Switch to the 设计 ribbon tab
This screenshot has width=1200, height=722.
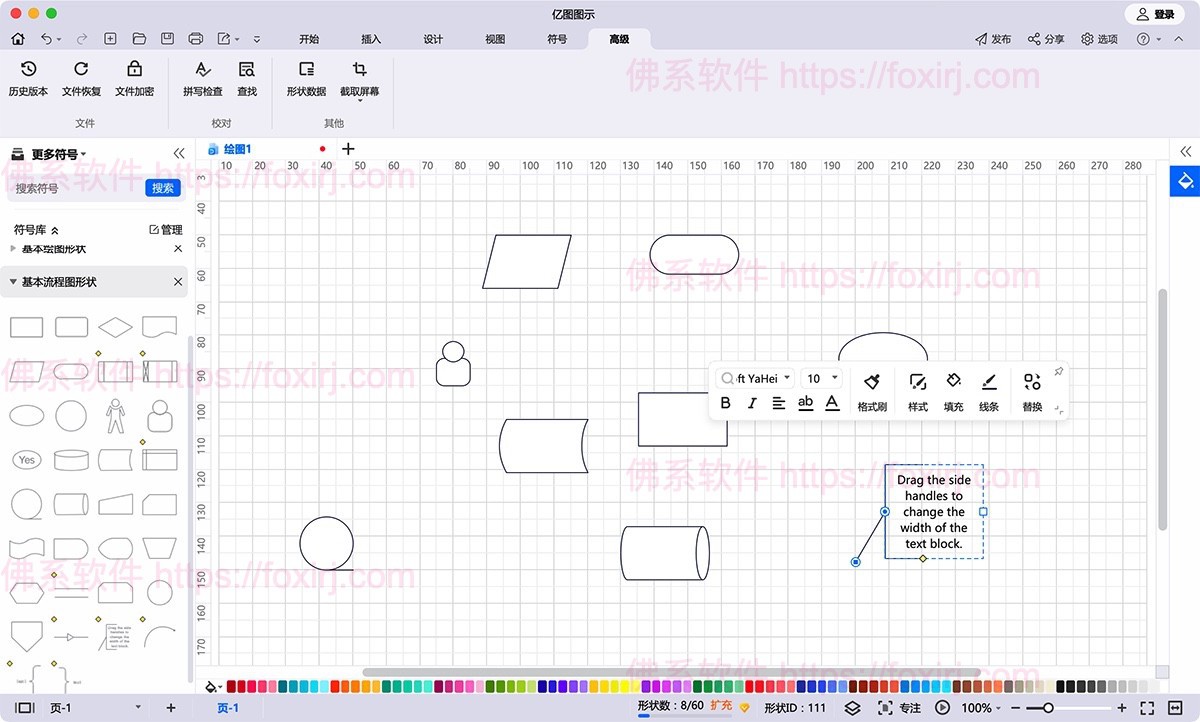(x=433, y=39)
